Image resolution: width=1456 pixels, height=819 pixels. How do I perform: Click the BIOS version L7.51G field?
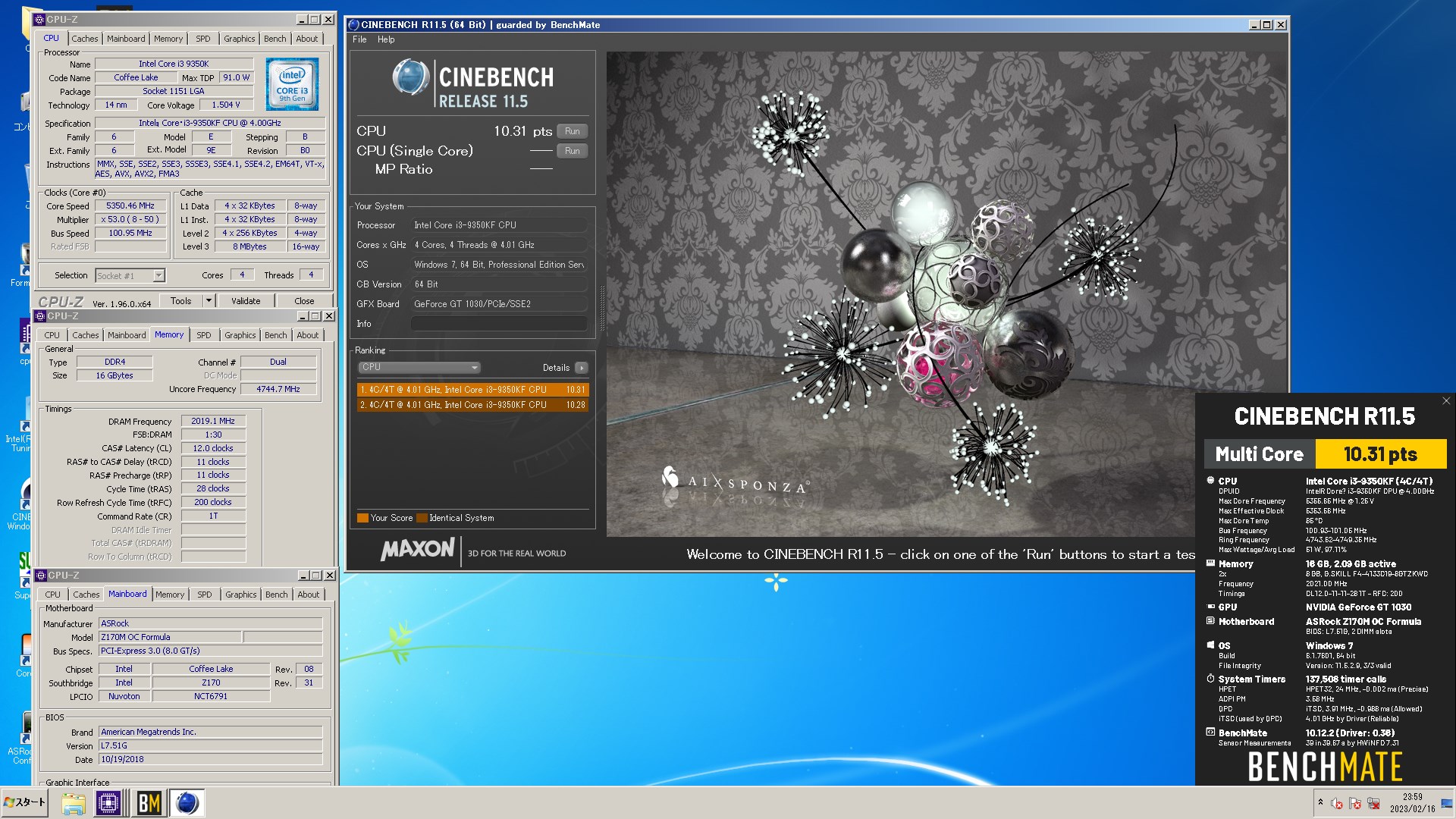(211, 745)
